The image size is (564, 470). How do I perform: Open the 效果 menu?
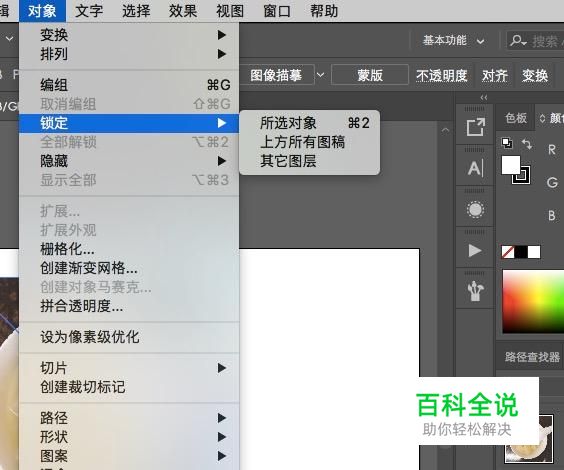click(x=183, y=11)
